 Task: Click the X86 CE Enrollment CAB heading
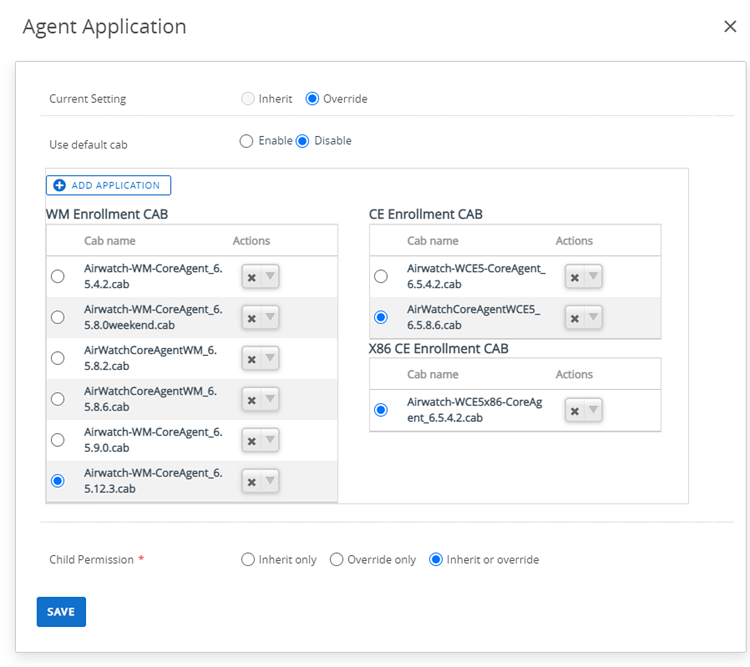click(x=439, y=348)
